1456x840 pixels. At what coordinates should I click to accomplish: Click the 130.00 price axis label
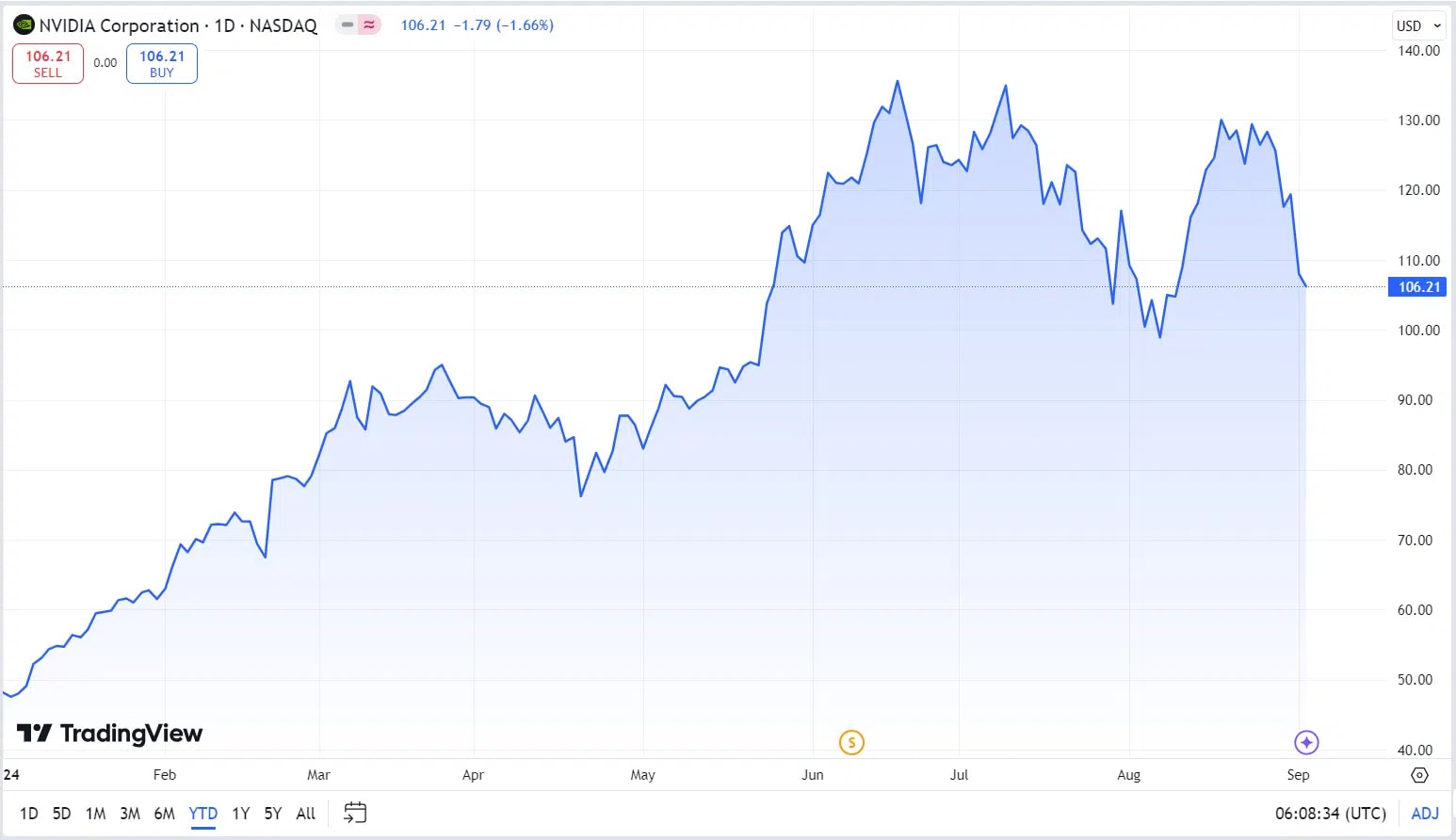(1418, 121)
